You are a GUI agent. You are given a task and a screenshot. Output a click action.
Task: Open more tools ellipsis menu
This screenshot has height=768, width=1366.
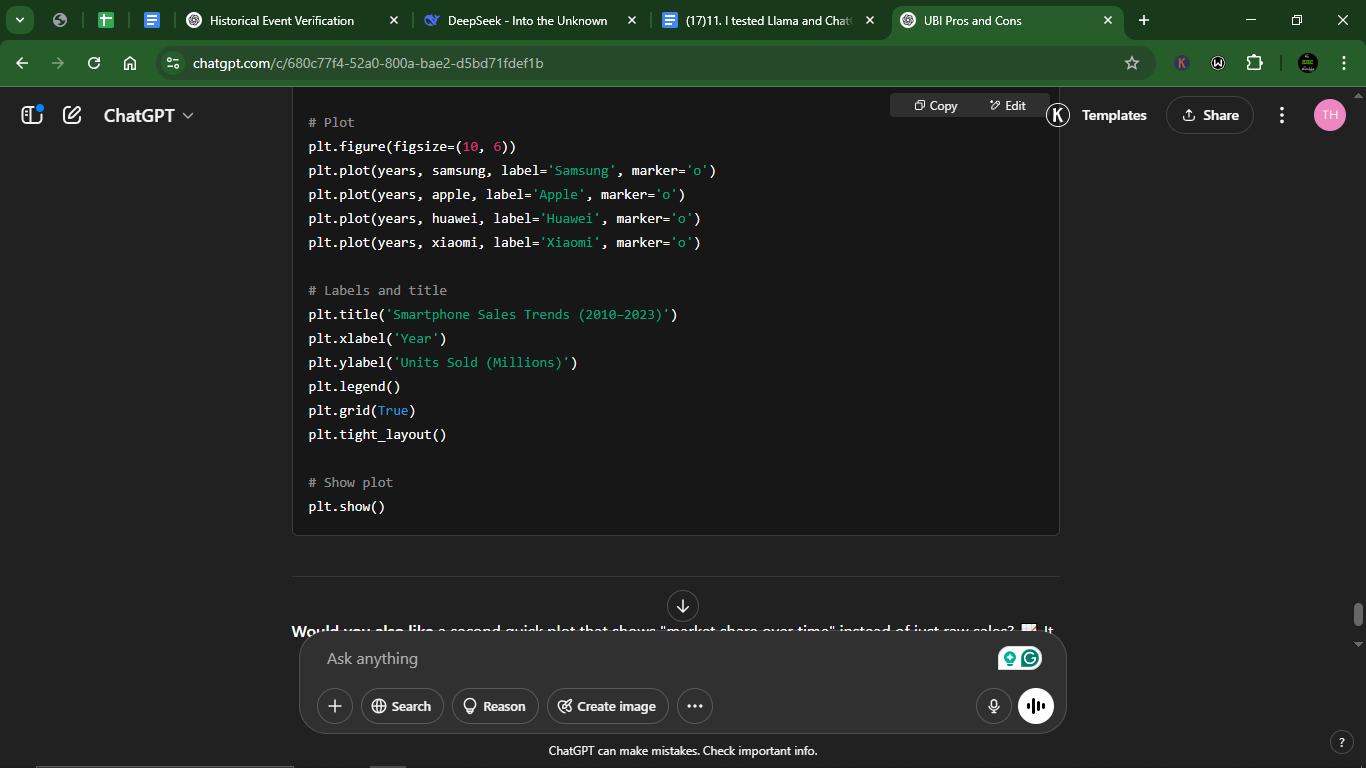[695, 706]
